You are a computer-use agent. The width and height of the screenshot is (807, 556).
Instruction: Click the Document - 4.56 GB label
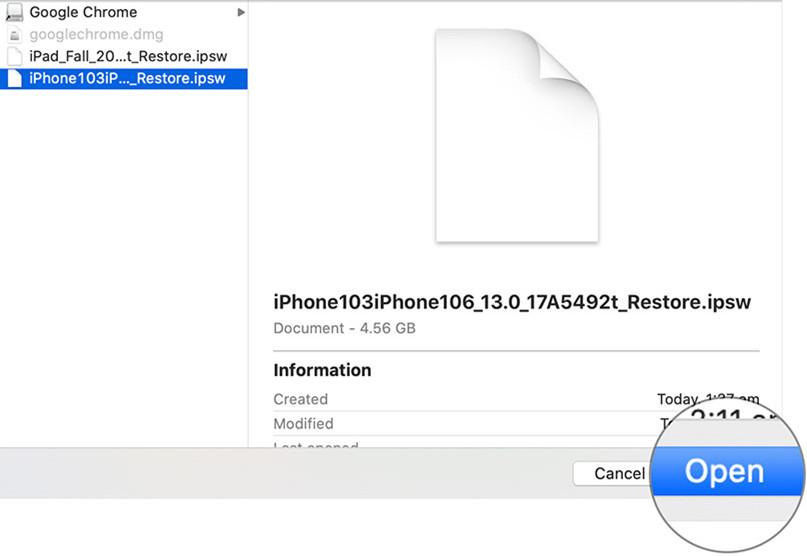344,328
